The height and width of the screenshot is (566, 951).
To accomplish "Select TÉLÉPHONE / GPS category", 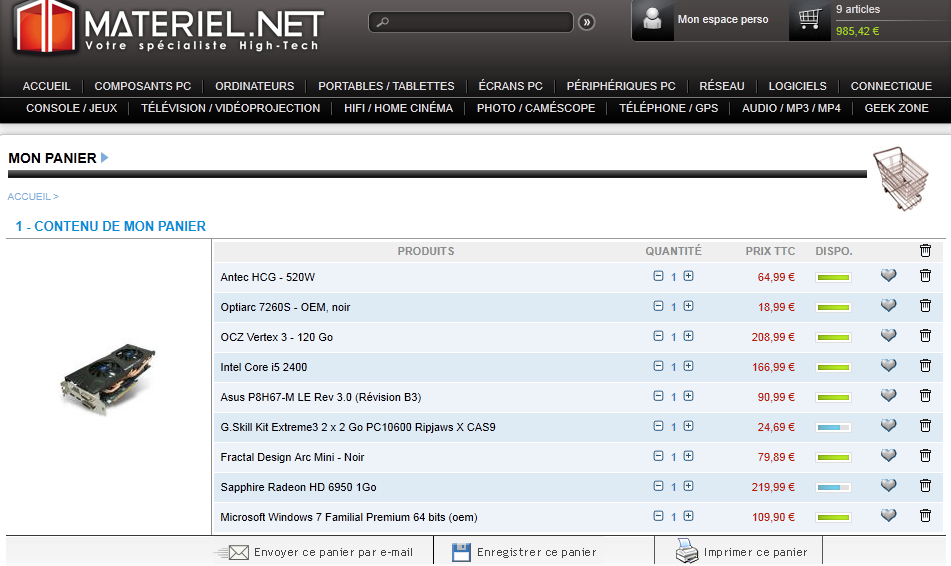I will coord(668,108).
